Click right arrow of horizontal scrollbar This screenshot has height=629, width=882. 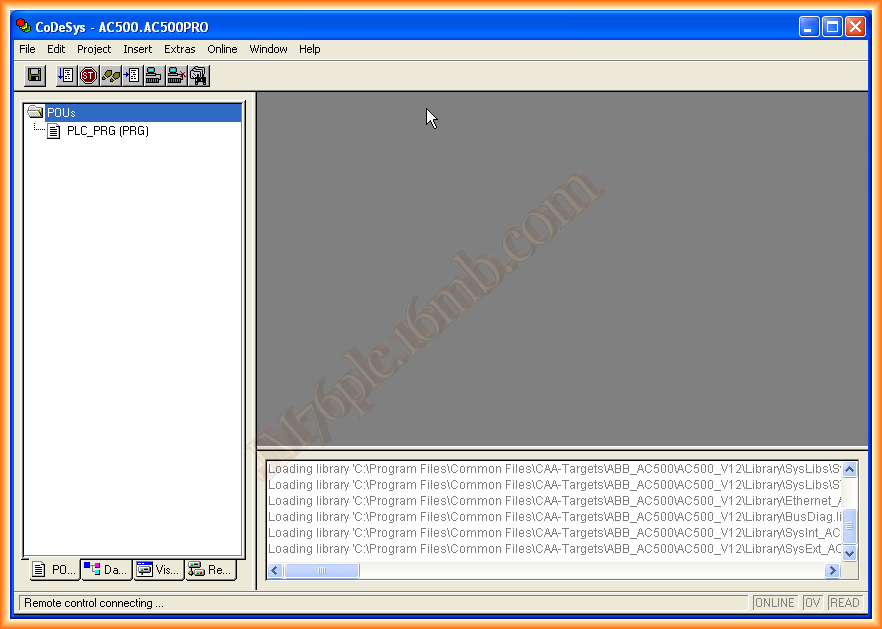tap(832, 570)
